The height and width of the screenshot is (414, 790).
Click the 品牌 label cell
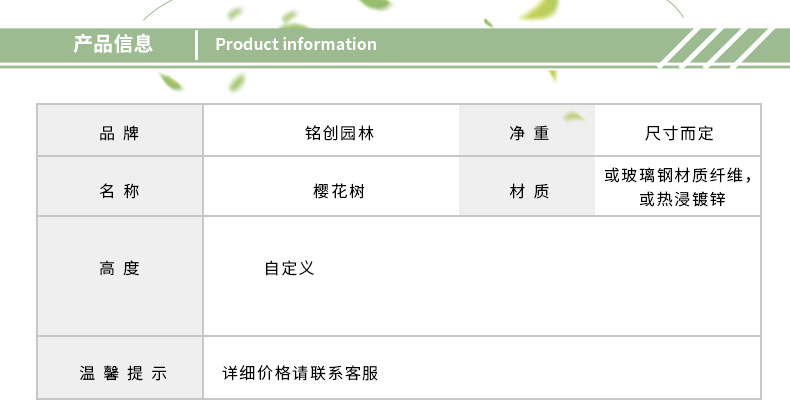click(120, 133)
